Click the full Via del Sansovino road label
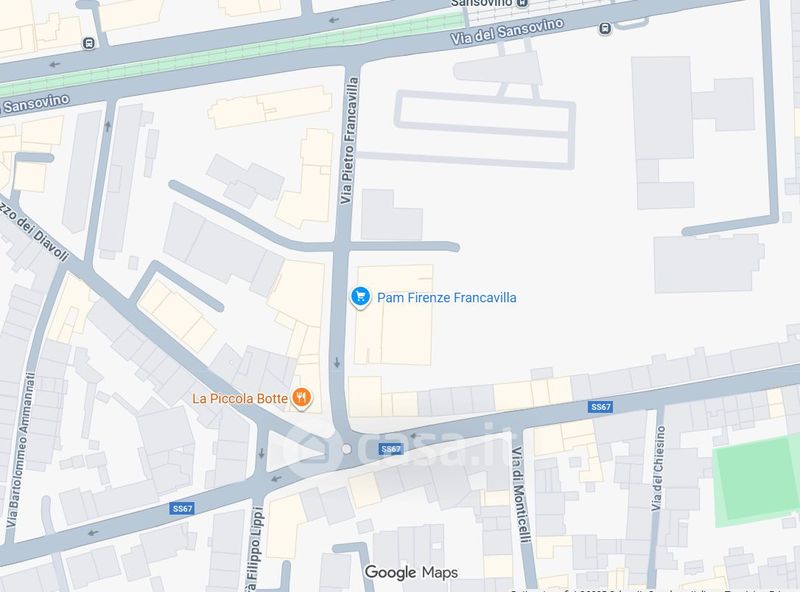The height and width of the screenshot is (592, 800). click(x=508, y=31)
